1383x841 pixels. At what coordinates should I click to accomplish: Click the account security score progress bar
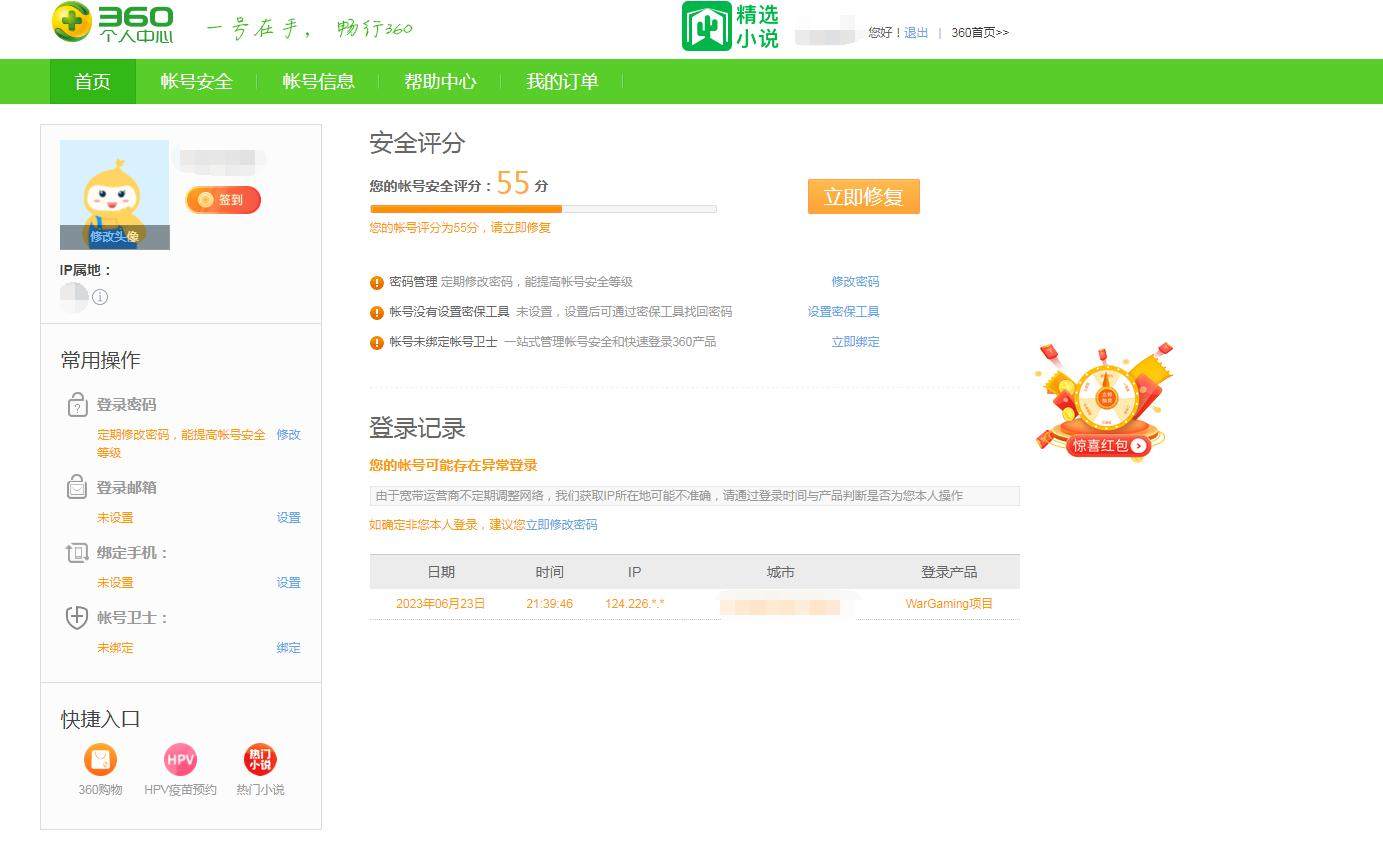coord(543,209)
